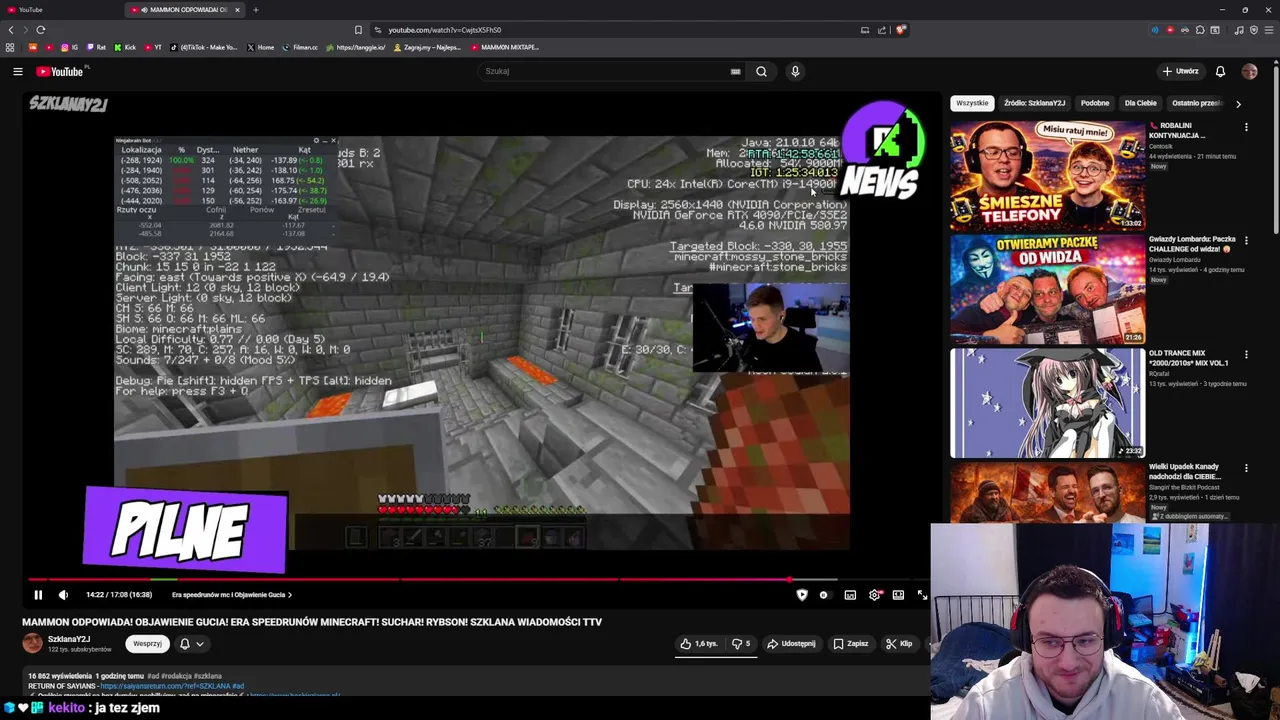The width and height of the screenshot is (1280, 720).
Task: Open Śmieszne Telefony video thumbnail
Action: pyautogui.click(x=1047, y=175)
